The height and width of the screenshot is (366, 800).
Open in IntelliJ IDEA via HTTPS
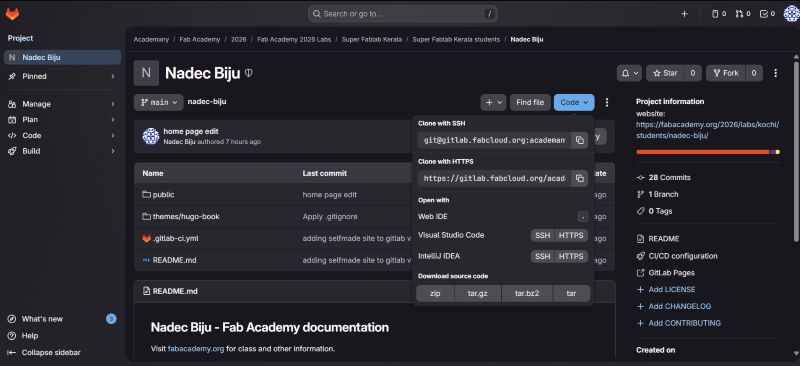click(571, 256)
